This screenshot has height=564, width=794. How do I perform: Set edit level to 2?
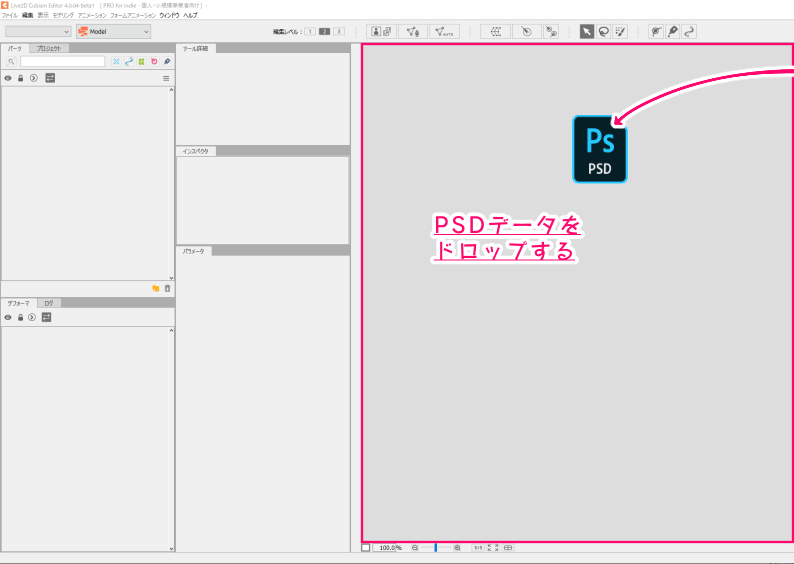point(325,31)
